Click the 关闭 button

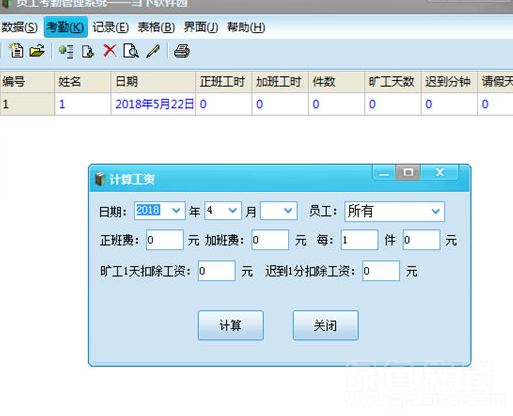[326, 325]
